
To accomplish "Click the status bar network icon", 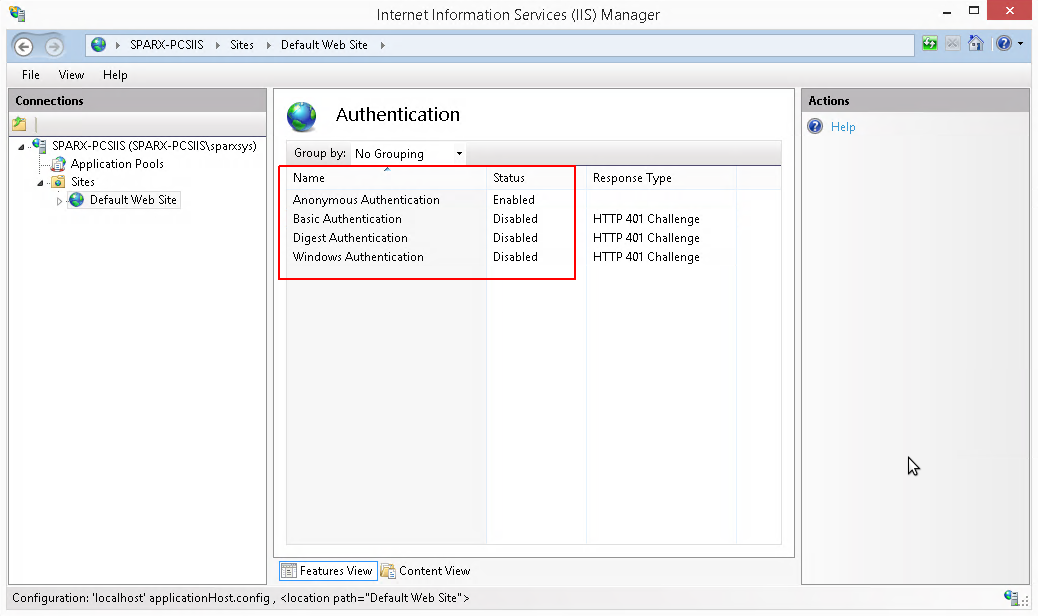I will coord(1011,597).
